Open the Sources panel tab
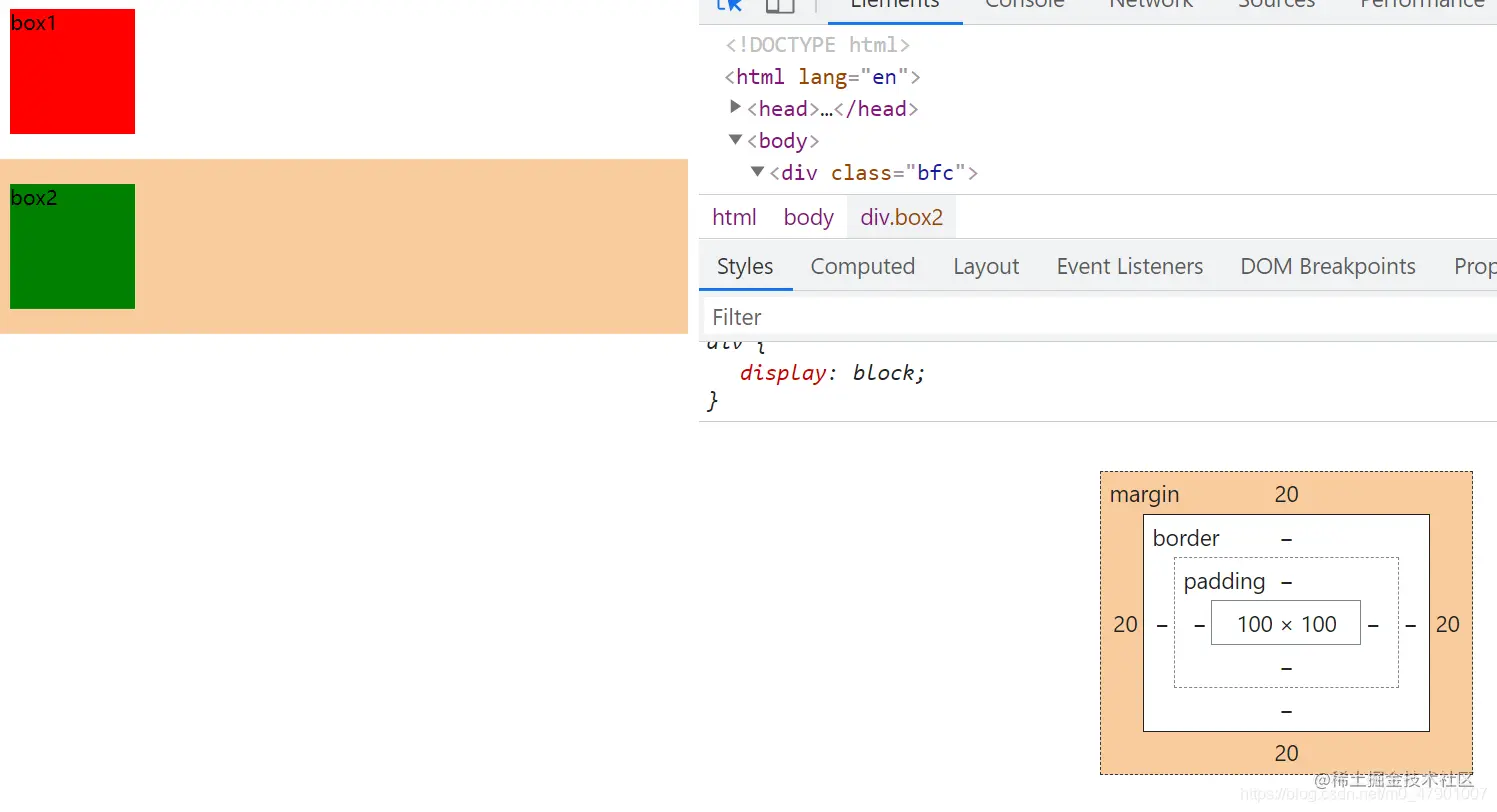This screenshot has width=1497, height=812. click(x=1276, y=6)
